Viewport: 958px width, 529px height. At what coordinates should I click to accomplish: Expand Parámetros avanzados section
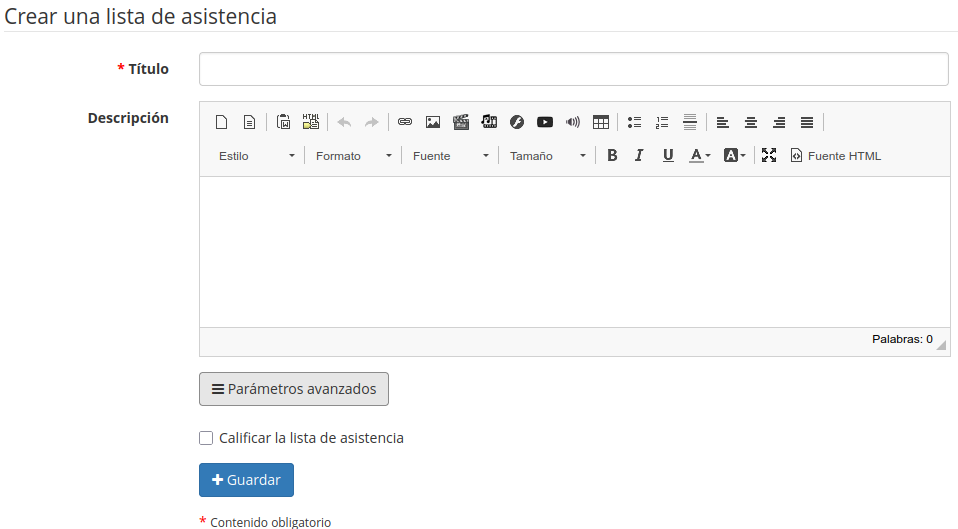(294, 389)
